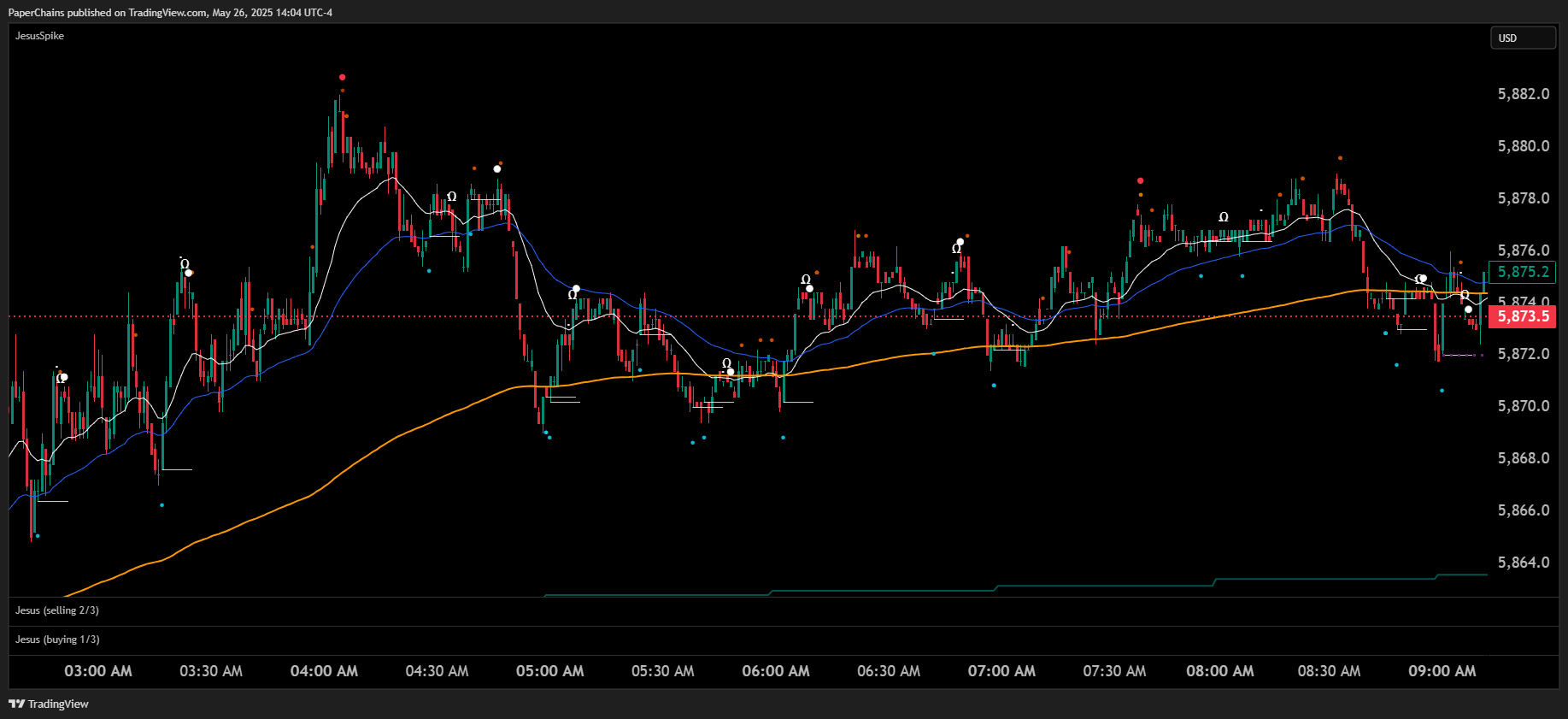Click the red dot above the 04:00 AM peak
Image resolution: width=1568 pixels, height=719 pixels.
(x=342, y=77)
